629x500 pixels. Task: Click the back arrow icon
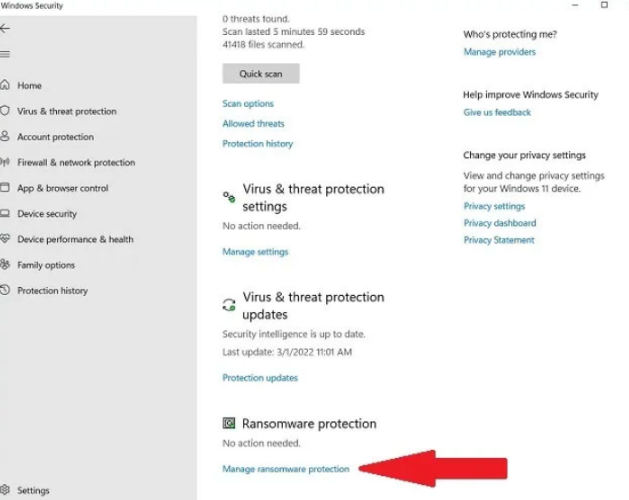coord(6,29)
